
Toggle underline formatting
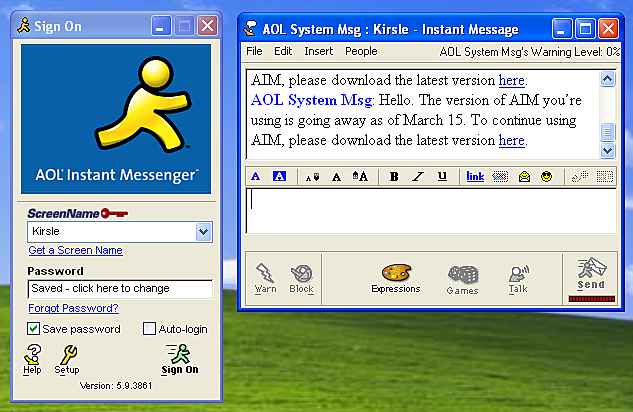[x=442, y=176]
